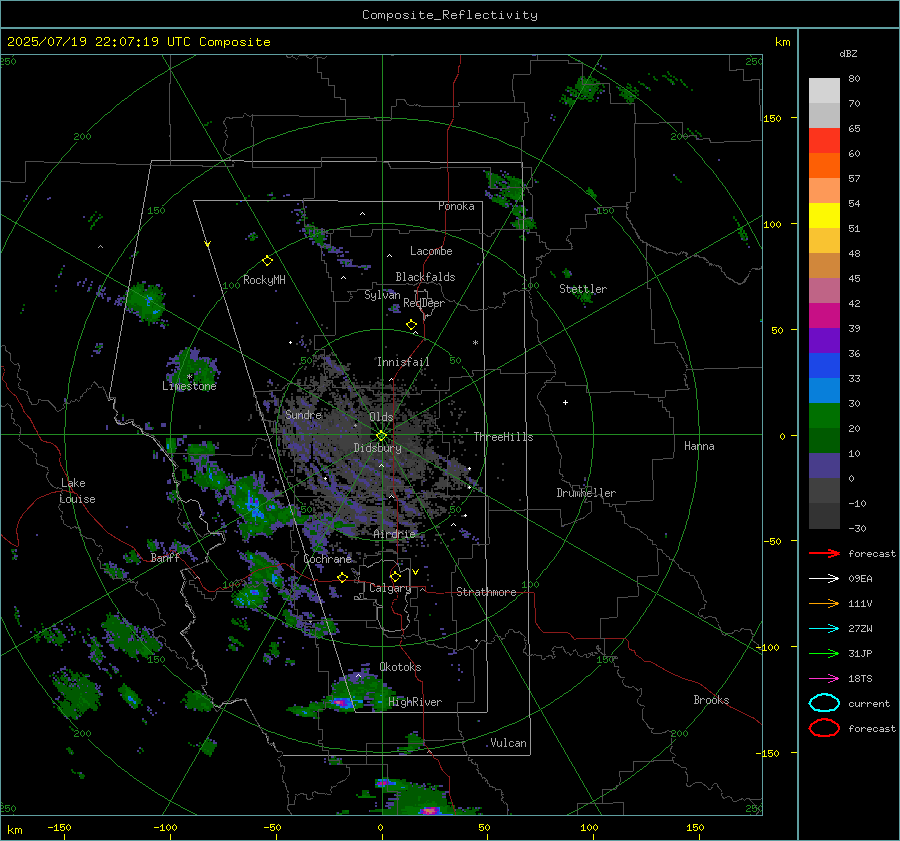The image size is (900, 841).
Task: Click the yellow diamond marker near RockyMH
Action: click(x=267, y=261)
